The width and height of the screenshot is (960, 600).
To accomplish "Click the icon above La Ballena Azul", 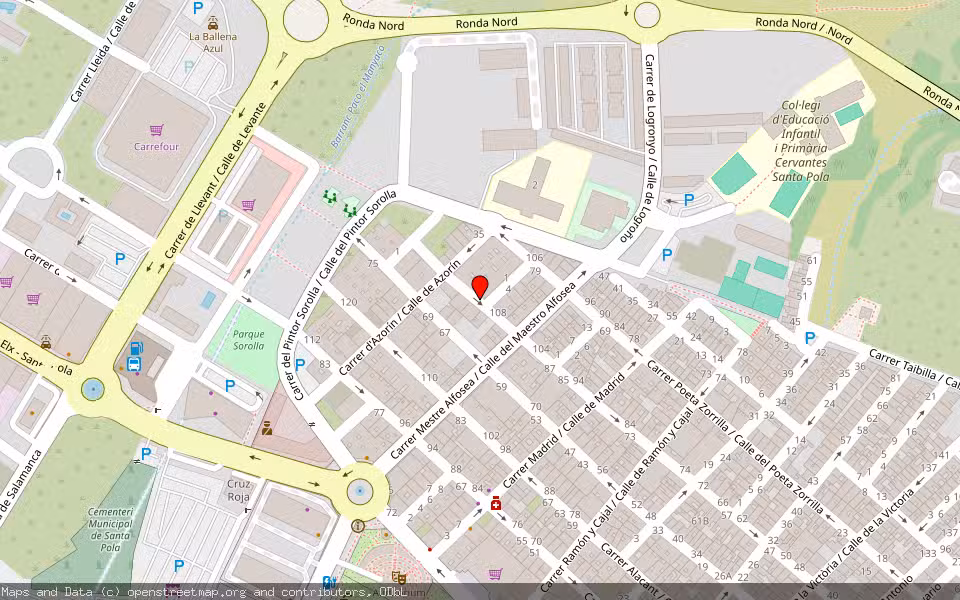I will (x=212, y=23).
